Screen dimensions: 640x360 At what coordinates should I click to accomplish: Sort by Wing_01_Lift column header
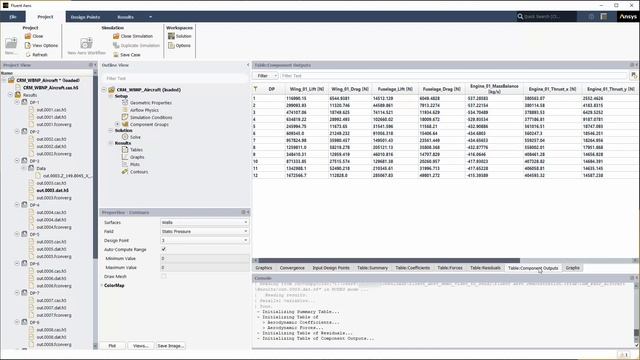coord(307,89)
